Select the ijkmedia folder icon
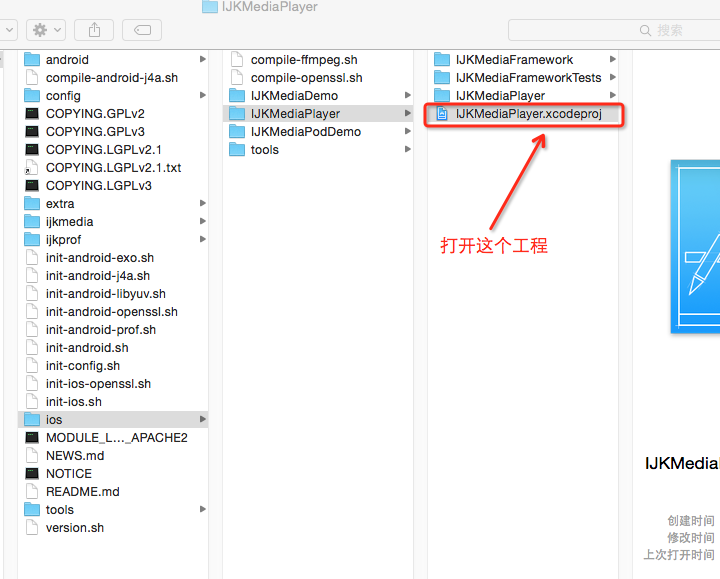The image size is (720, 579). pyautogui.click(x=32, y=221)
